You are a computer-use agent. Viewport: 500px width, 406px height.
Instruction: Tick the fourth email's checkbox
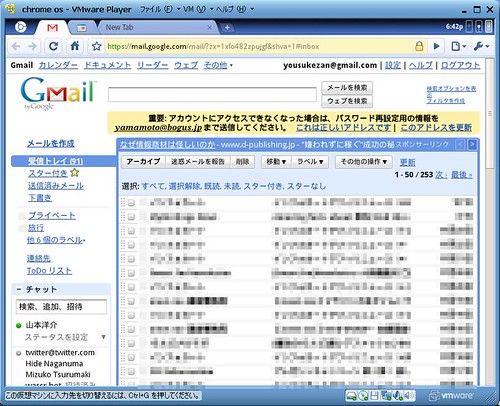[x=131, y=245]
